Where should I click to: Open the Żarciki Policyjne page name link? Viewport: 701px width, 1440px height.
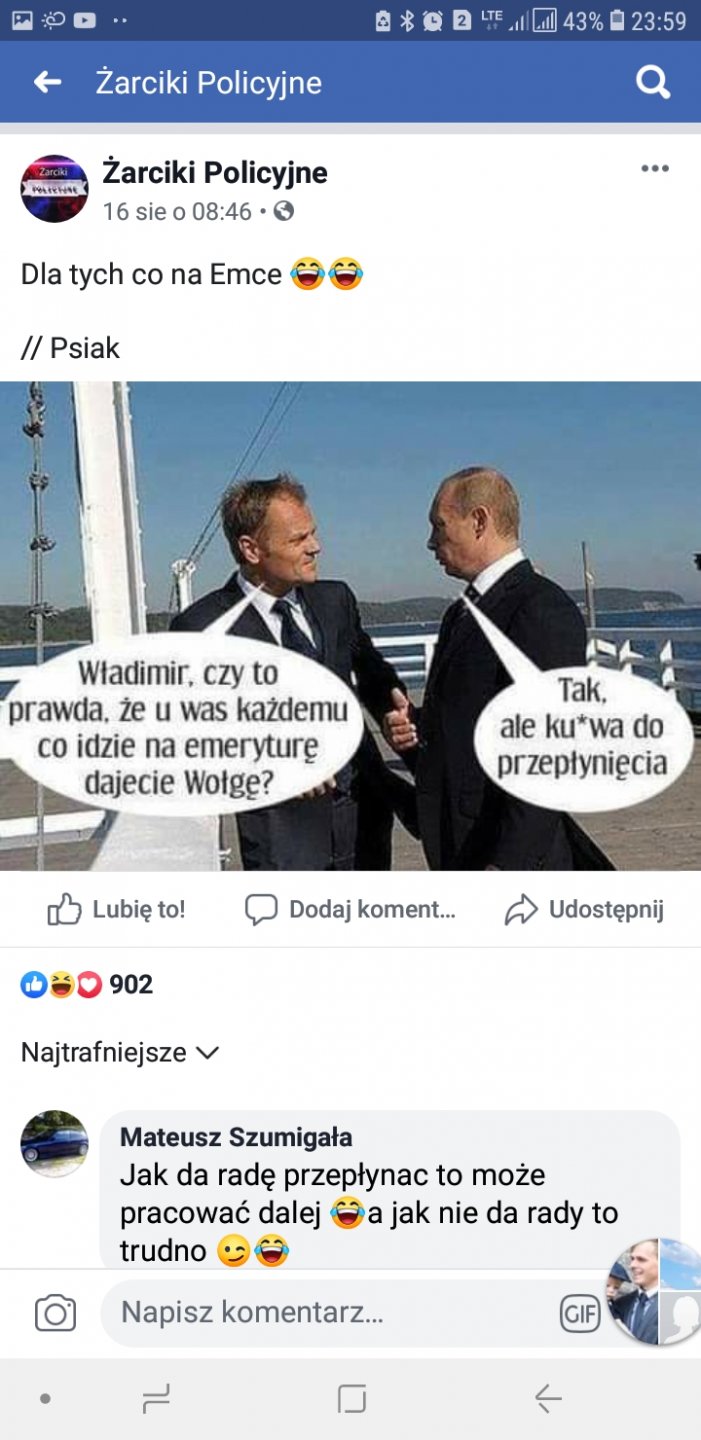[x=215, y=172]
